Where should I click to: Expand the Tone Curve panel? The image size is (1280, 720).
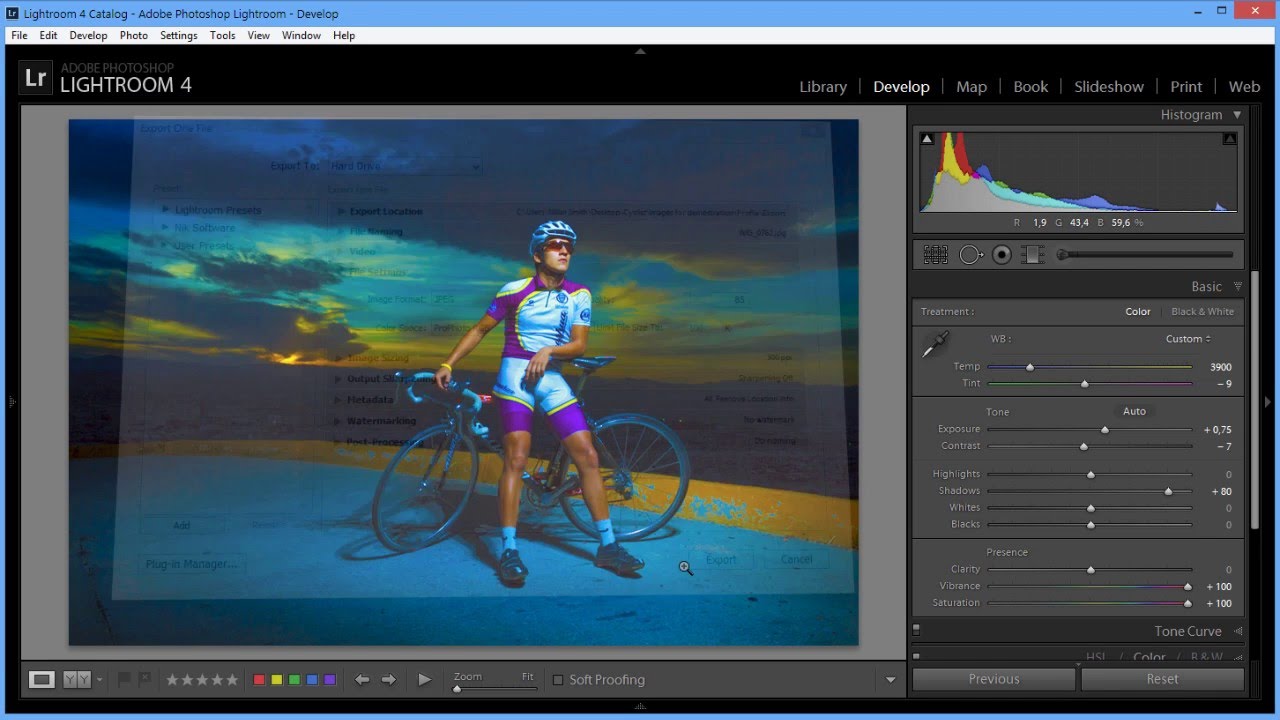tap(1238, 631)
